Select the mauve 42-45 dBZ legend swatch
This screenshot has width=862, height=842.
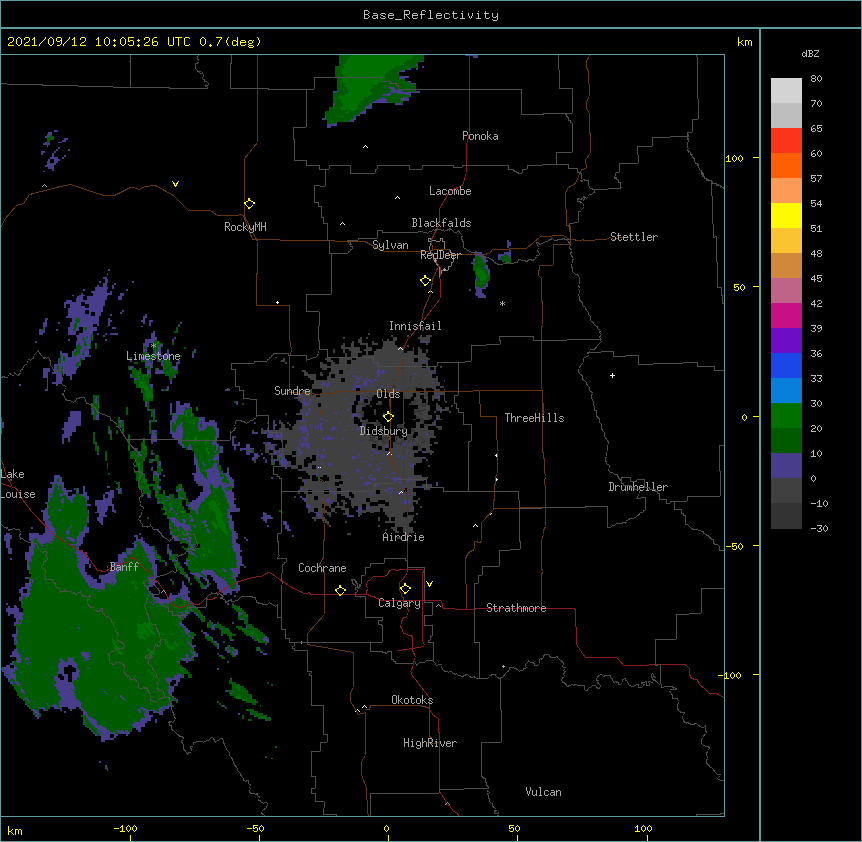pos(786,291)
